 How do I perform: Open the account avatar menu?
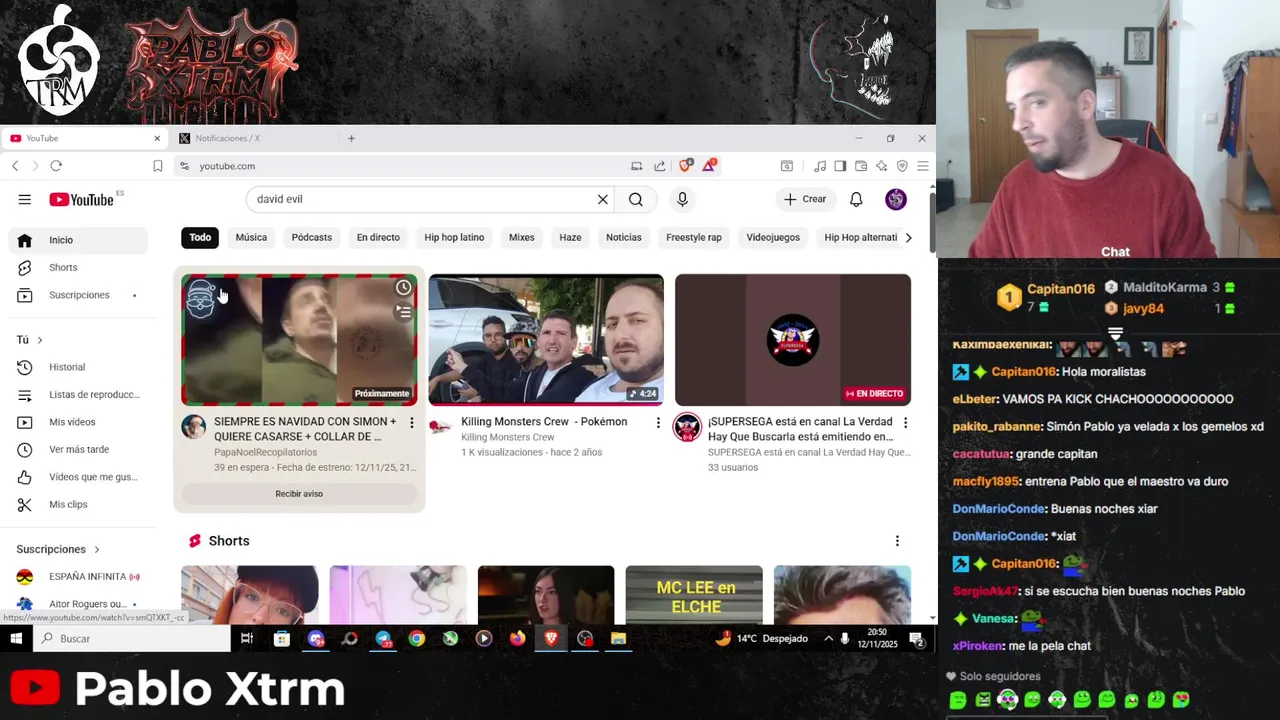(896, 199)
